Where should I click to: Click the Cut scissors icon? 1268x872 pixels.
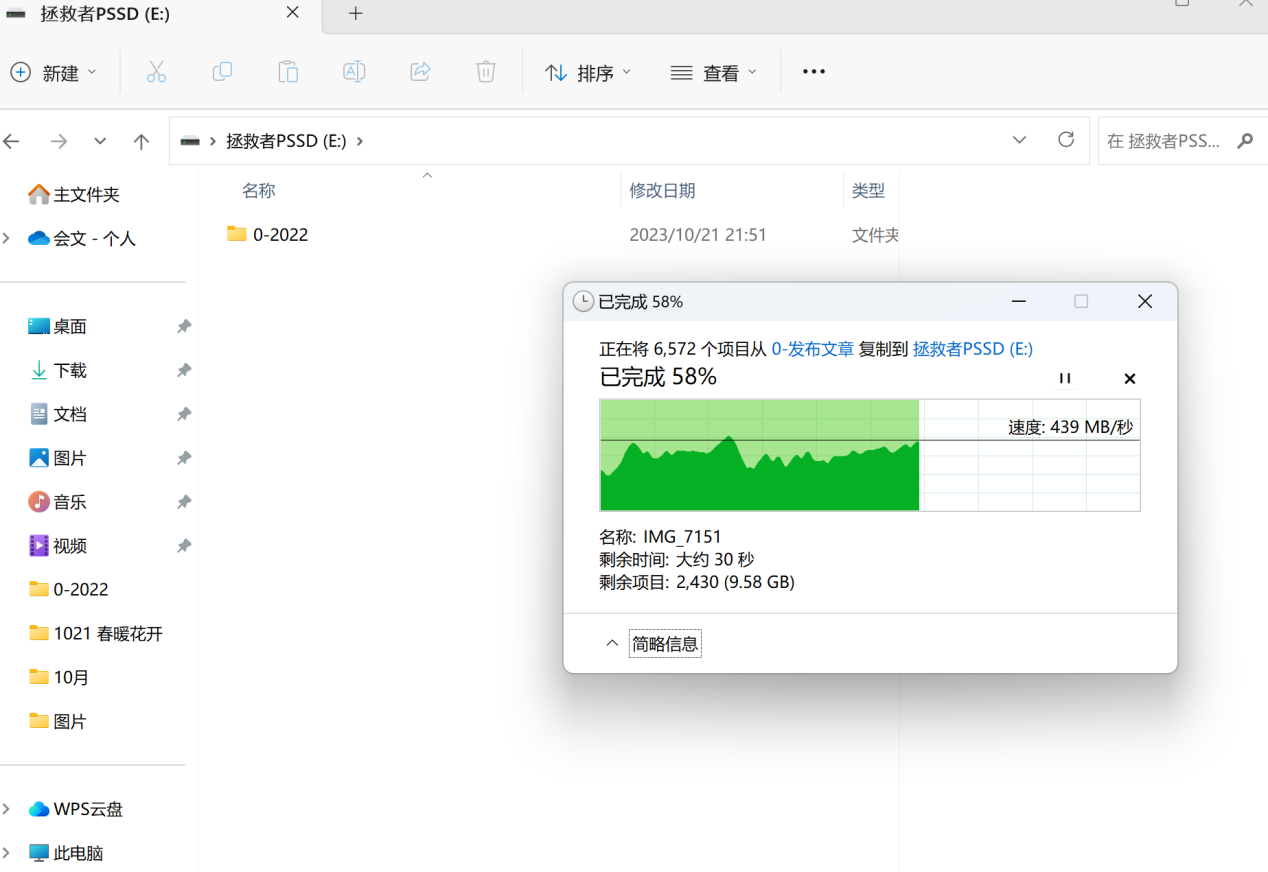[x=156, y=72]
